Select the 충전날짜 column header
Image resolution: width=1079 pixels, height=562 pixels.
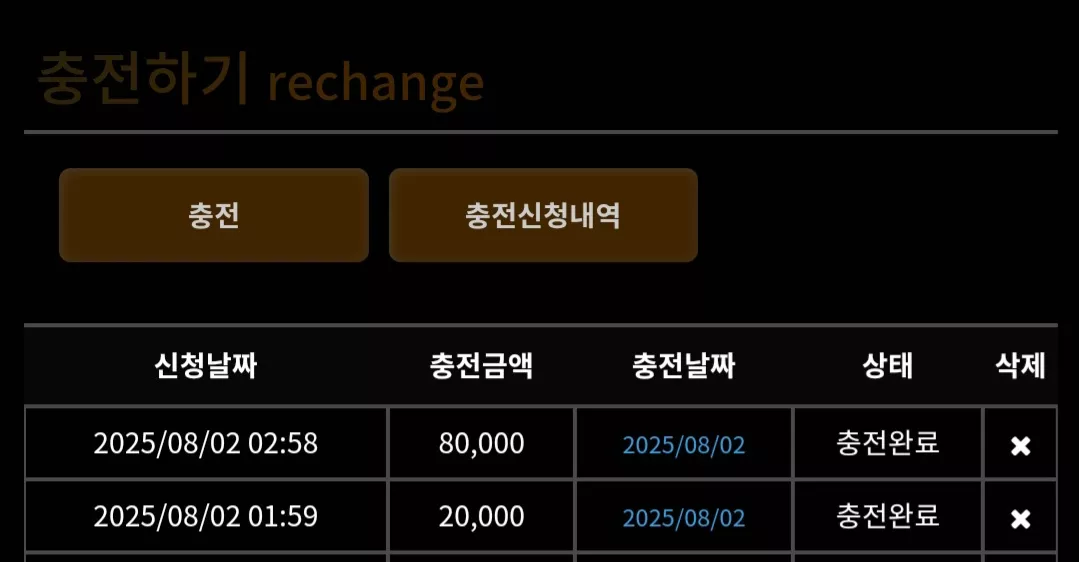click(684, 365)
